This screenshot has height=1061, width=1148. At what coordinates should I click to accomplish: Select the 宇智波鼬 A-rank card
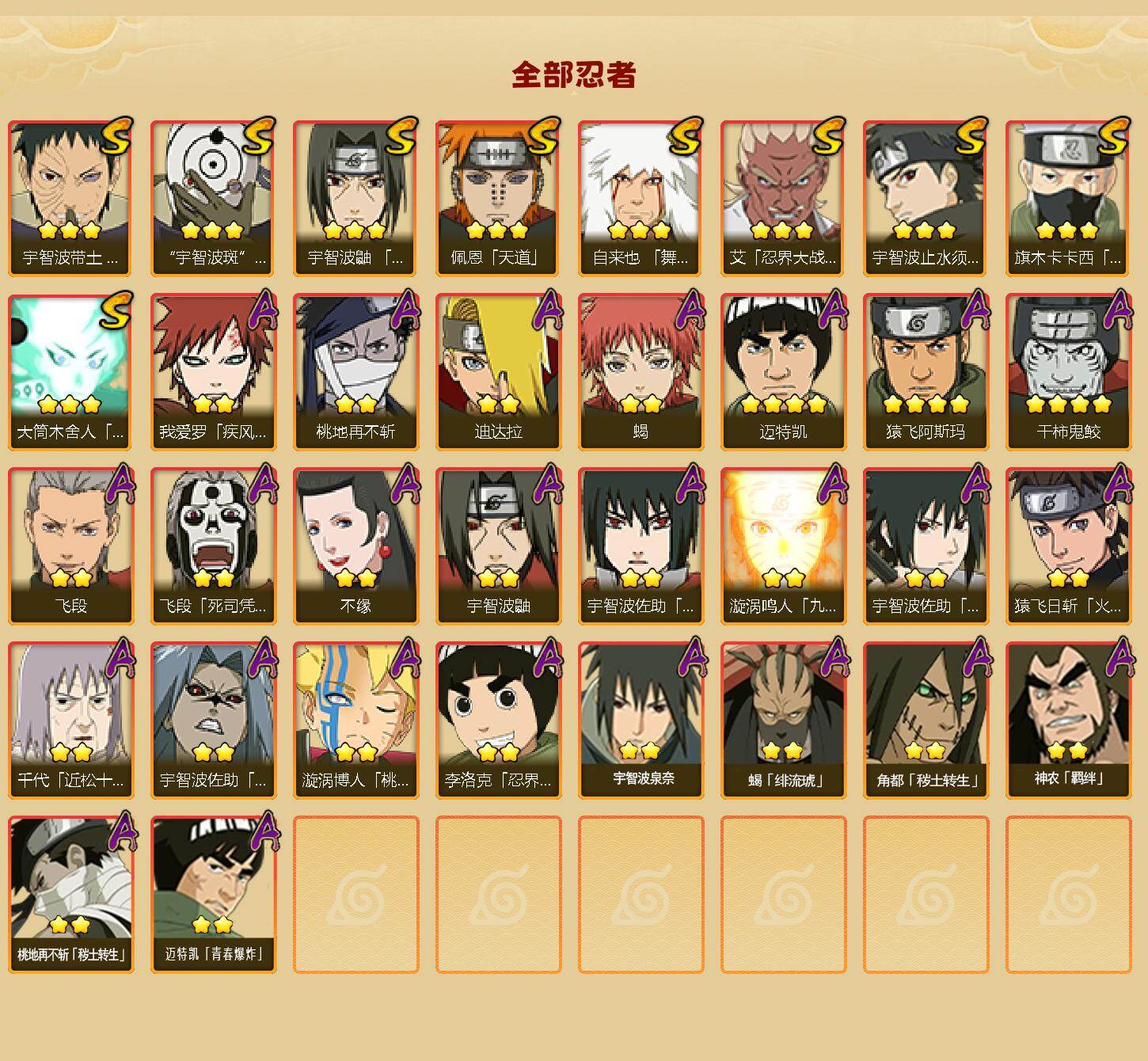click(498, 546)
